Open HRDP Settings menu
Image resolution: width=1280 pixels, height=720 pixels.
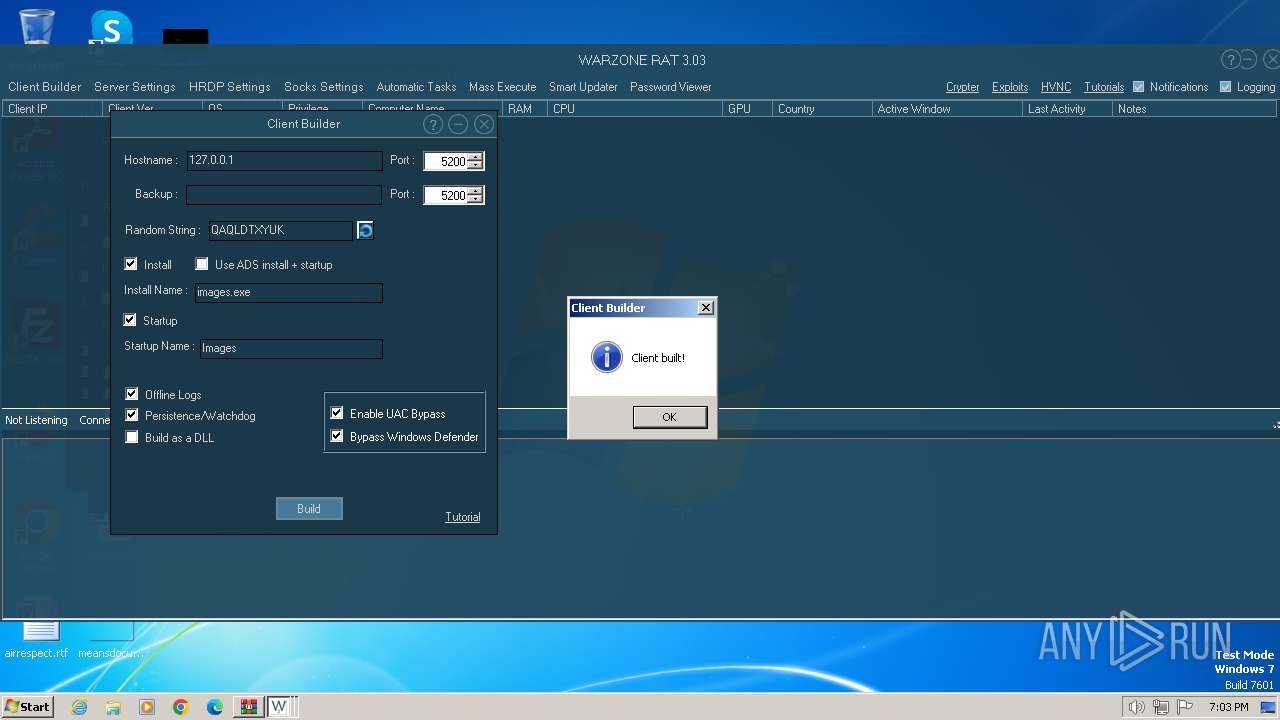pyautogui.click(x=230, y=87)
